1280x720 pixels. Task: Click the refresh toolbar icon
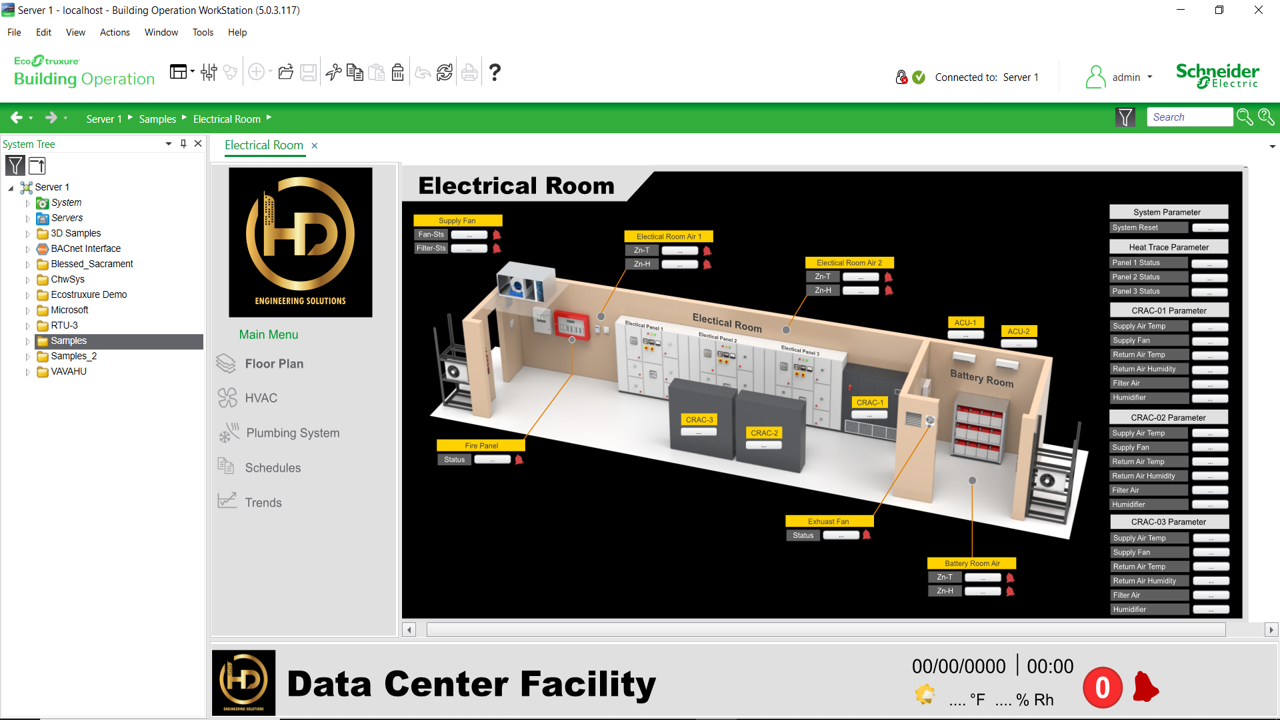pos(445,72)
